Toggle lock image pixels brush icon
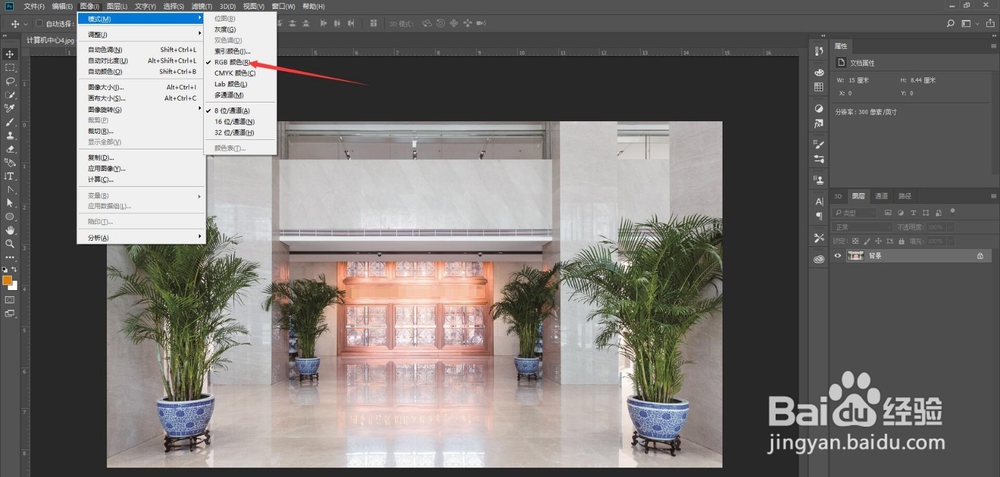1000x477 pixels. [867, 241]
